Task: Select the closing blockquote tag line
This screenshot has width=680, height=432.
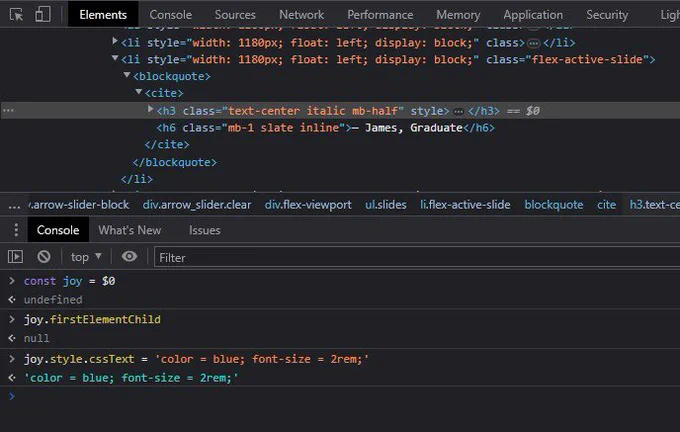Action: (x=174, y=162)
